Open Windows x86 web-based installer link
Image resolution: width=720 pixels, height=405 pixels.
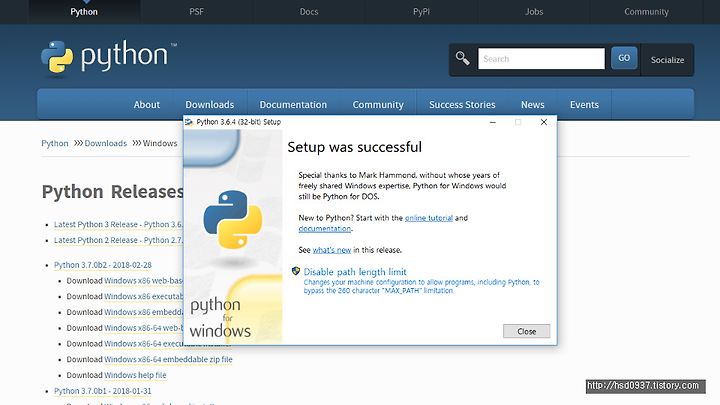[x=143, y=281]
